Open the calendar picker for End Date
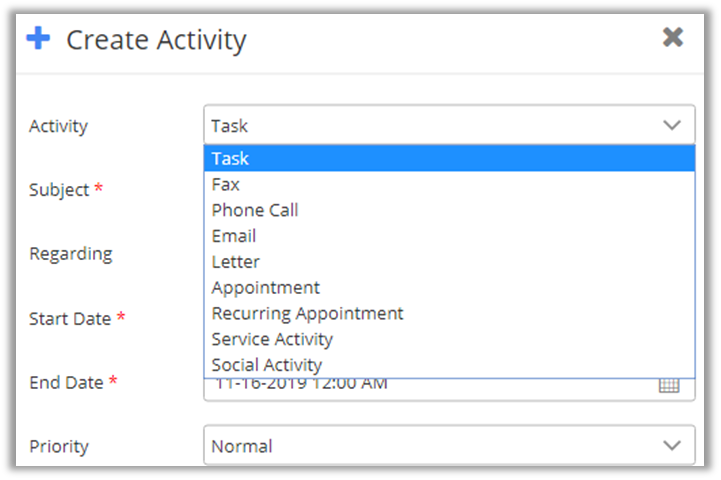This screenshot has height=480, width=721. [x=669, y=386]
